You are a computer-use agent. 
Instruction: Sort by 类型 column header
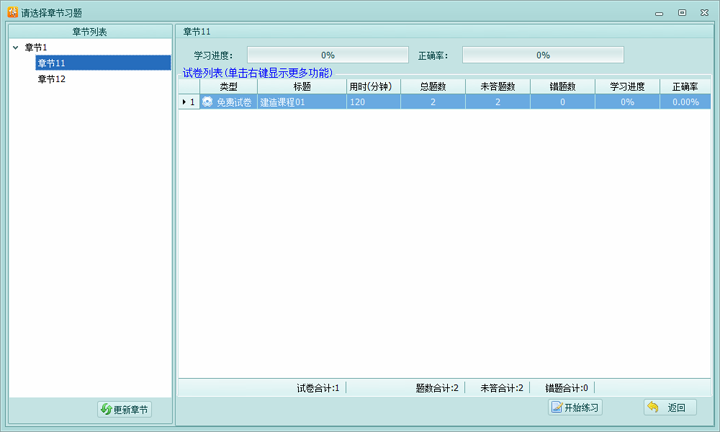coord(228,87)
